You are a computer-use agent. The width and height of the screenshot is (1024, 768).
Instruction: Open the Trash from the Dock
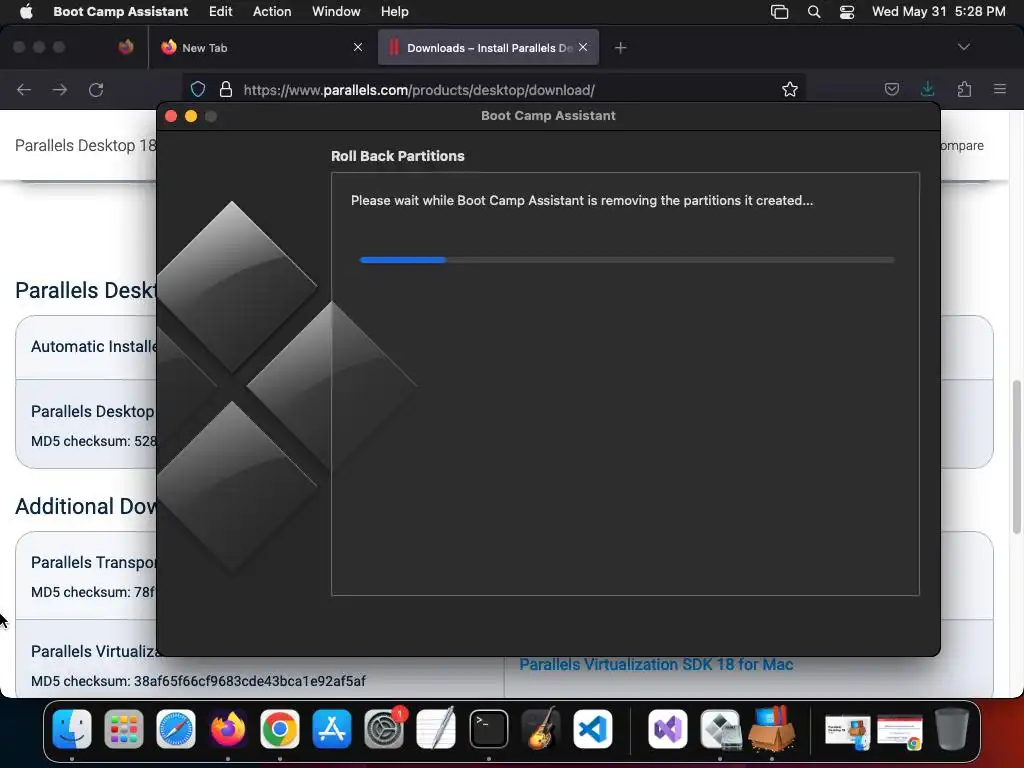(952, 728)
